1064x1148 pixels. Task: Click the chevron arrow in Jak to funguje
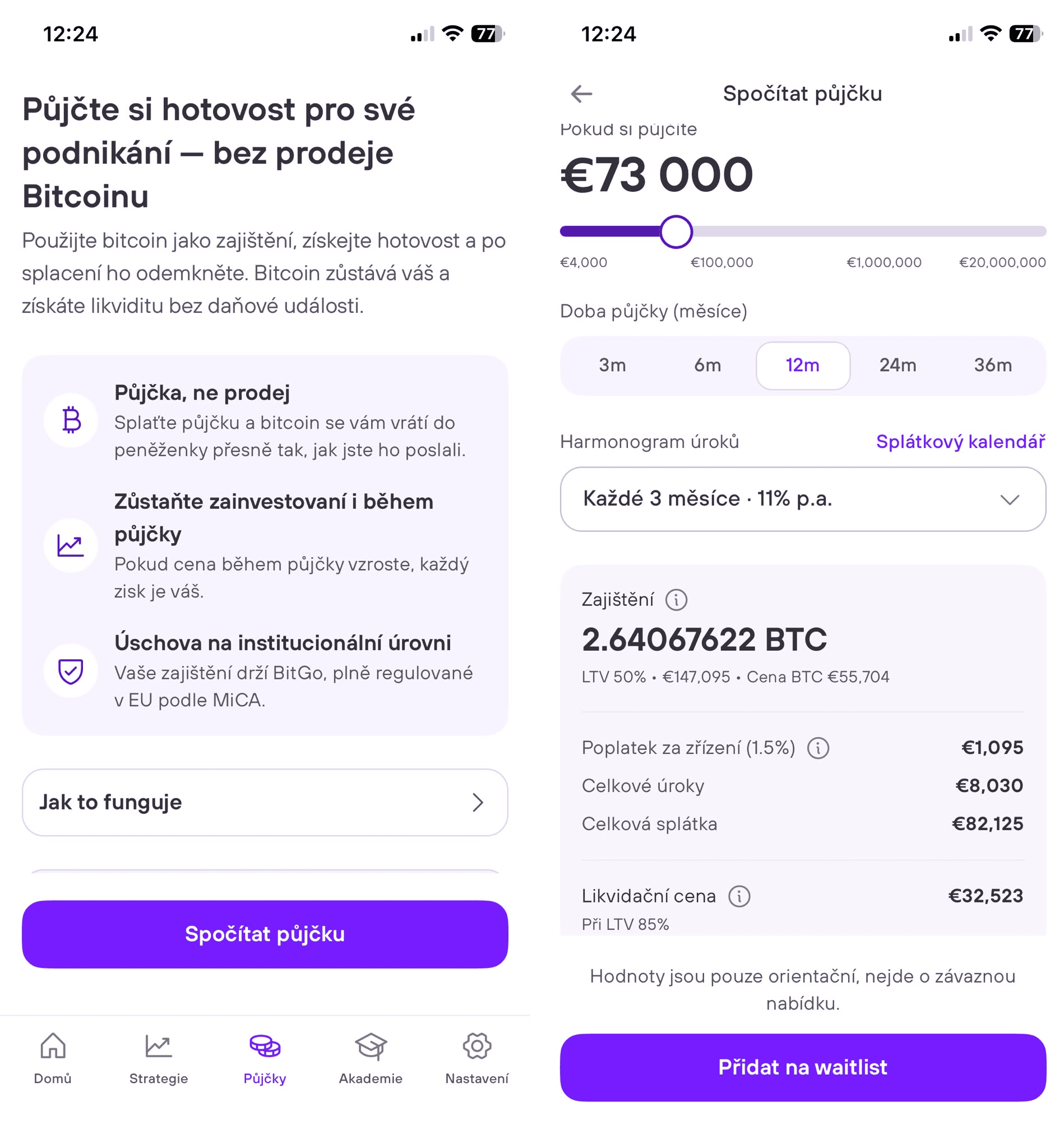tap(477, 802)
